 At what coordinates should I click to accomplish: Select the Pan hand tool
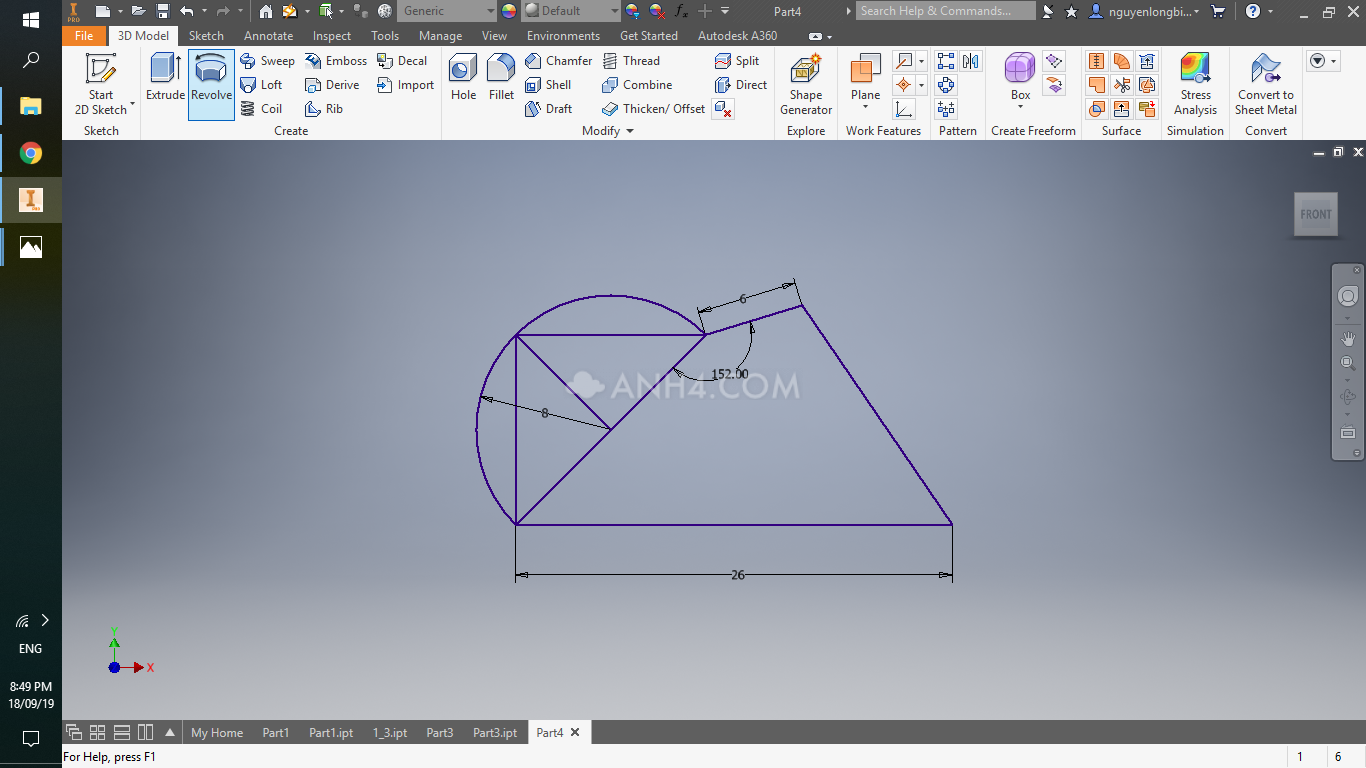click(1348, 338)
